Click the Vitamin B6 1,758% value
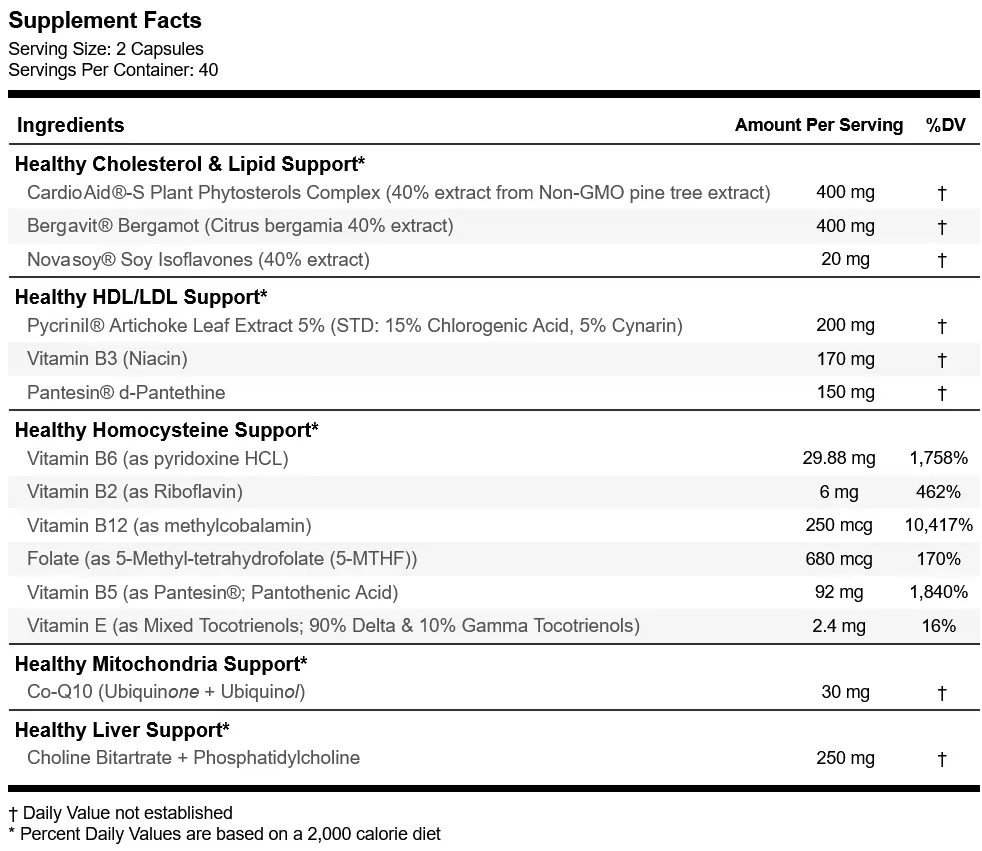The image size is (982, 851). (938, 458)
